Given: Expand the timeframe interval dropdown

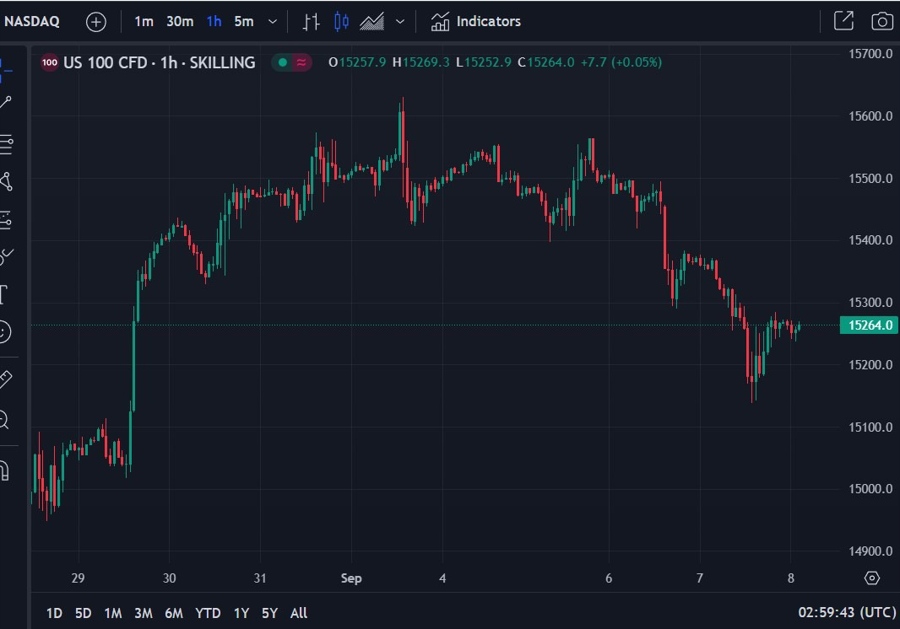Looking at the screenshot, I should (x=273, y=22).
